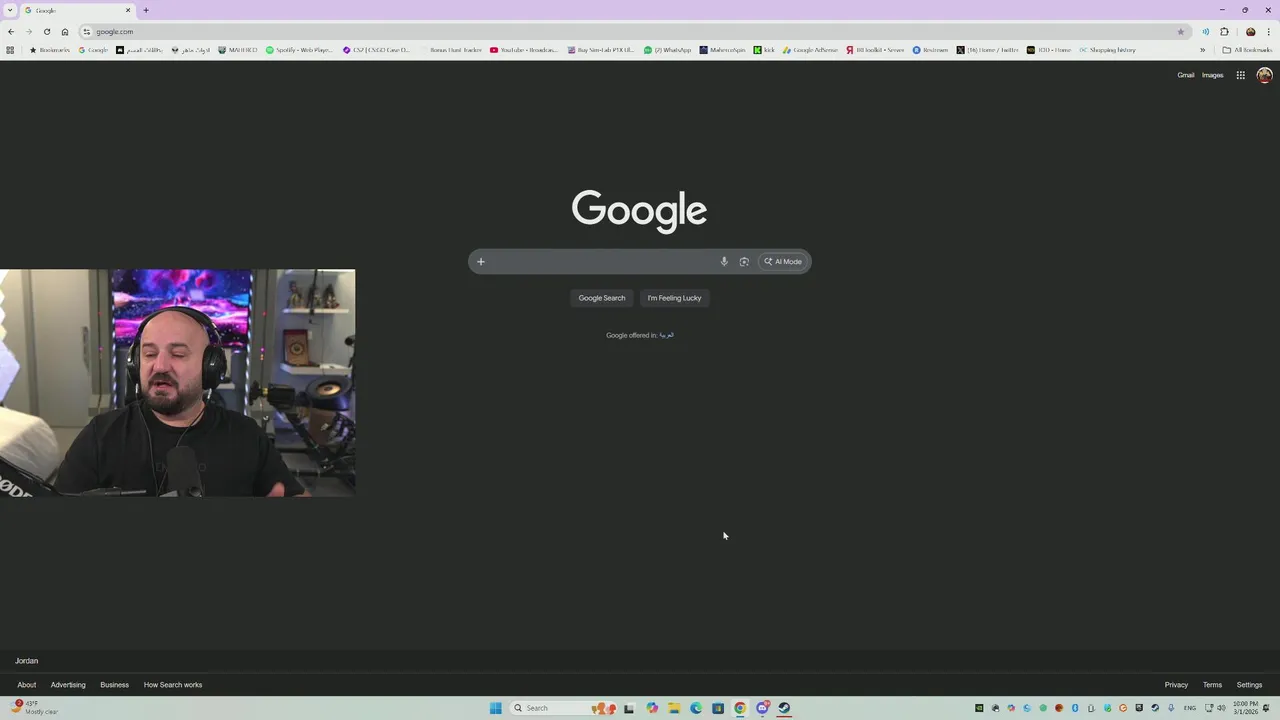The height and width of the screenshot is (720, 1280).
Task: View site information icon in address bar
Action: click(x=87, y=31)
